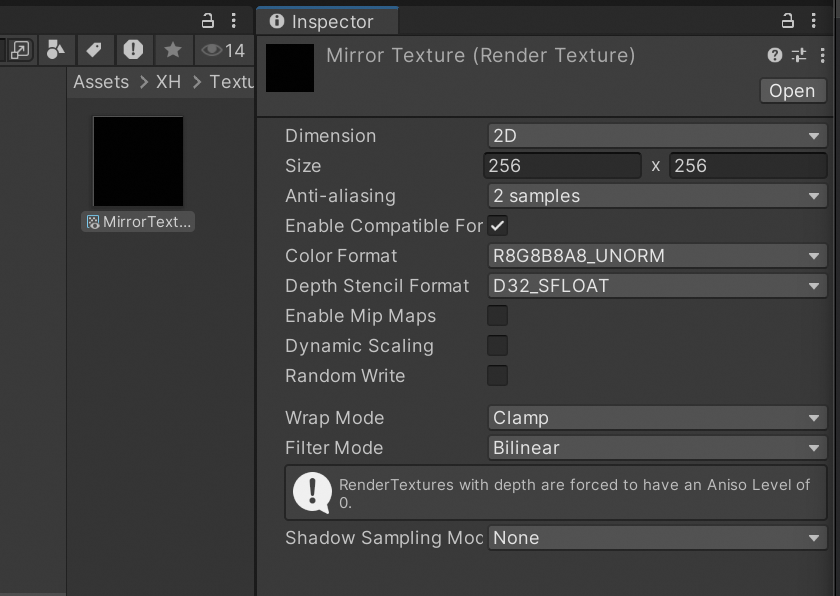Screen dimensions: 840x596
Task: Open the favorites star filter
Action: [x=172, y=50]
